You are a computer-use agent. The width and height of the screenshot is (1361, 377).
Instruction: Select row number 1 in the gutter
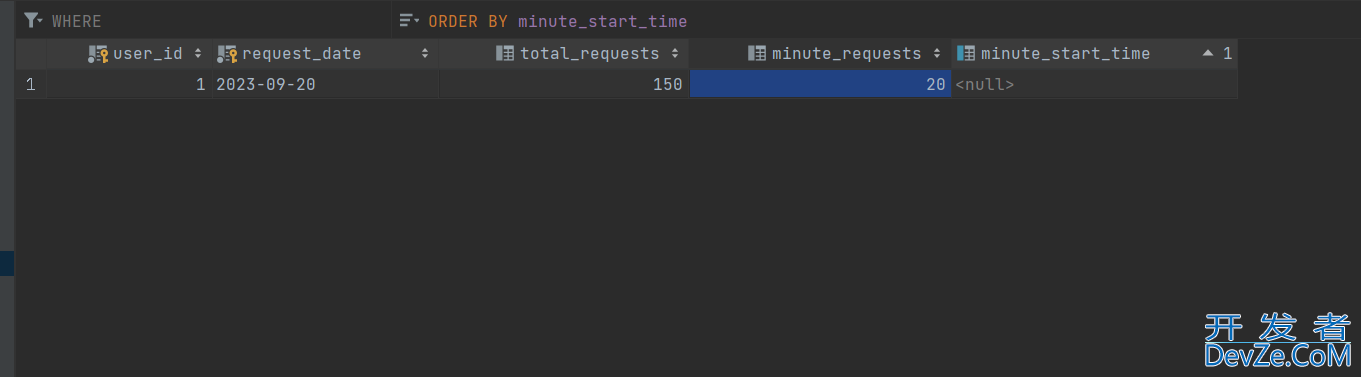pyautogui.click(x=30, y=85)
